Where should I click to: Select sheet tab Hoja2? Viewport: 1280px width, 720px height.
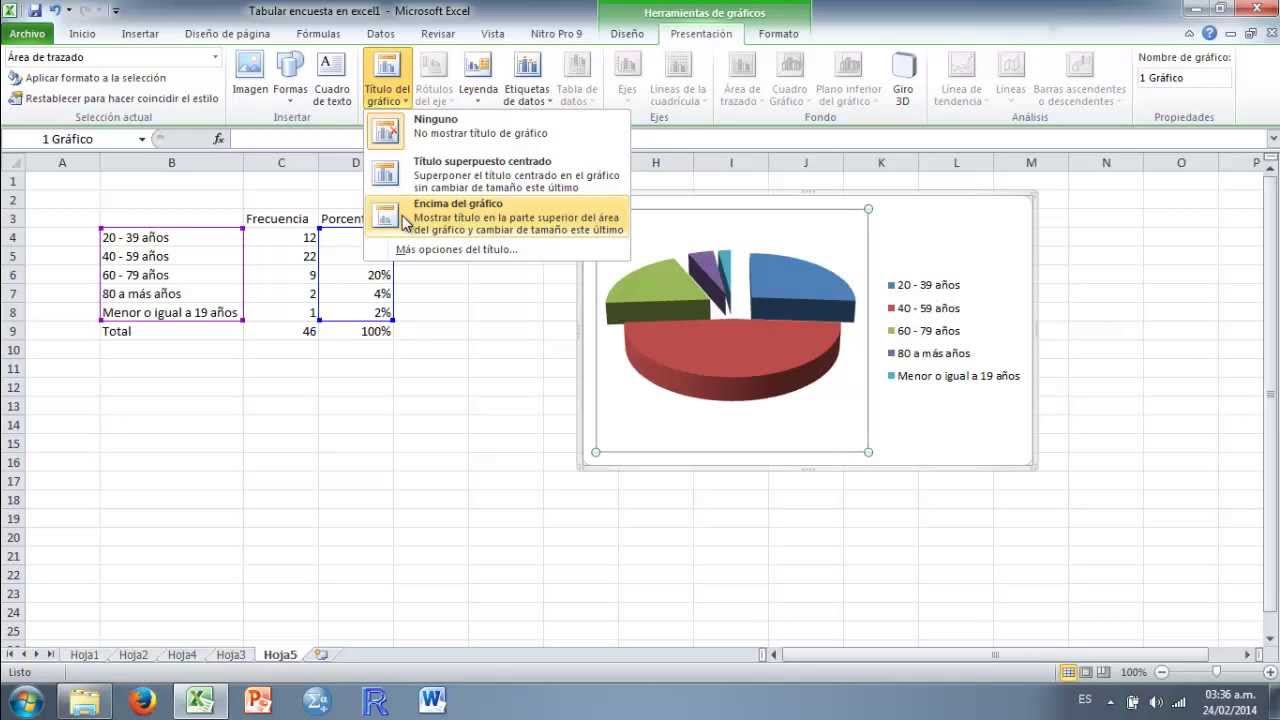pos(133,655)
